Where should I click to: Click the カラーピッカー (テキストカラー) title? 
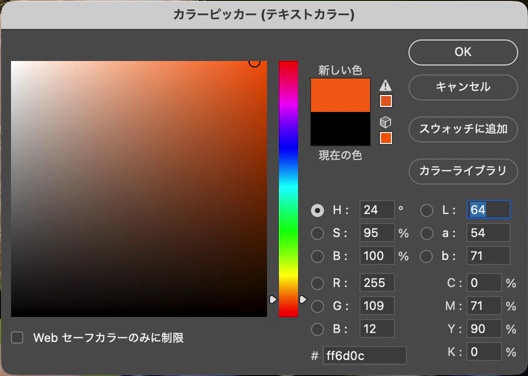tap(264, 15)
